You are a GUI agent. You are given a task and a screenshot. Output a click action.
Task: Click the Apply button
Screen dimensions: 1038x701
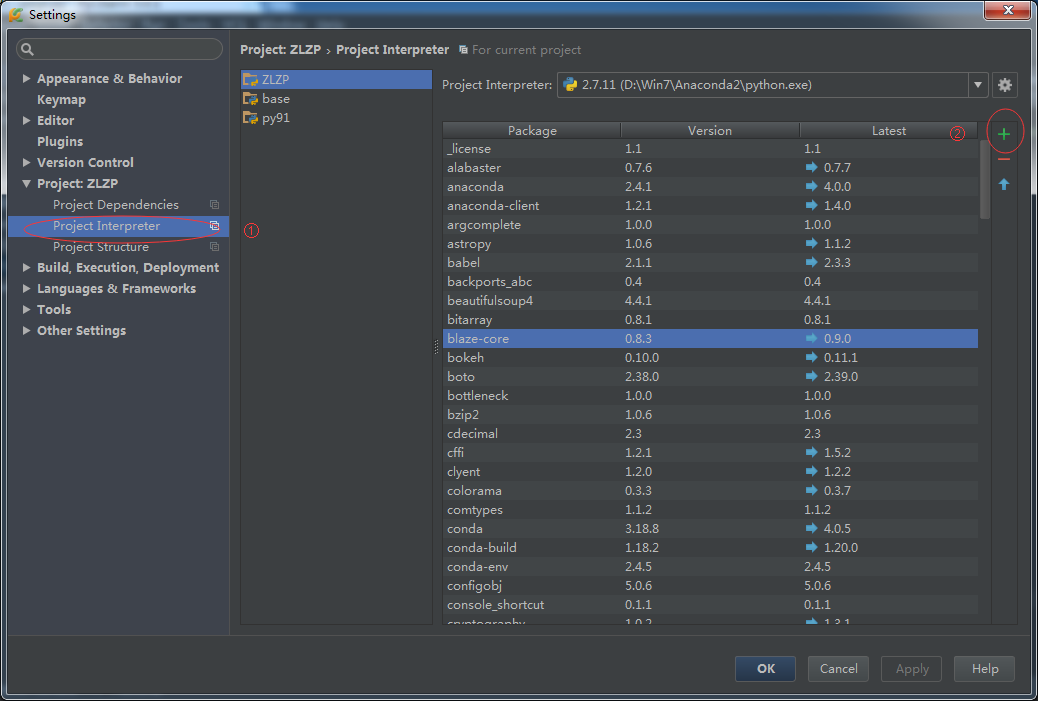(912, 669)
